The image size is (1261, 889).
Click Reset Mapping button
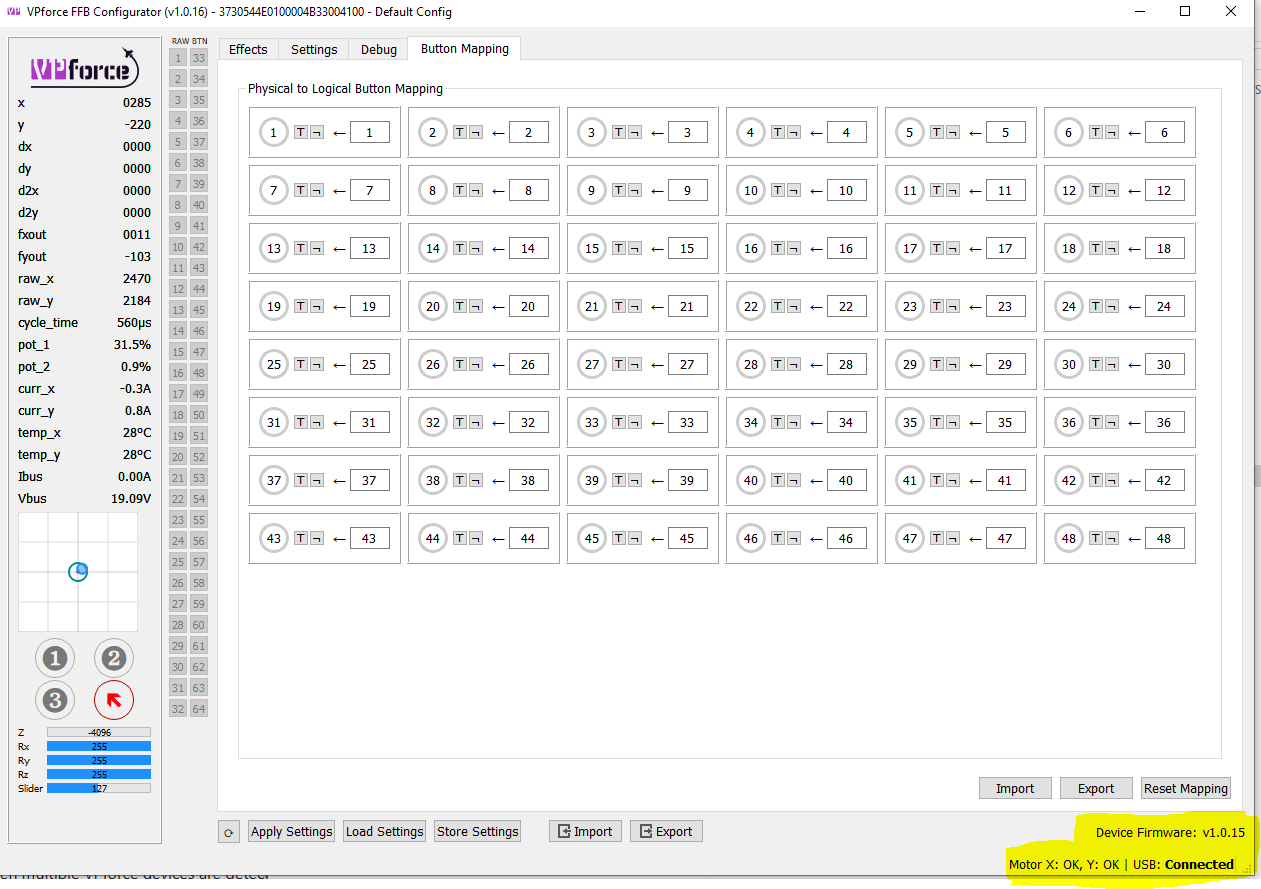[x=1186, y=788]
